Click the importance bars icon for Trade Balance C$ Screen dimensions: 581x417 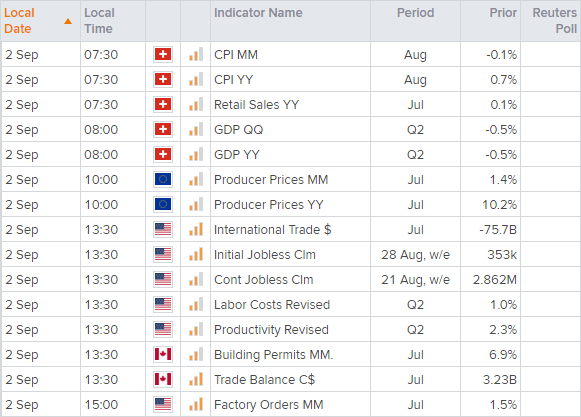tap(196, 379)
